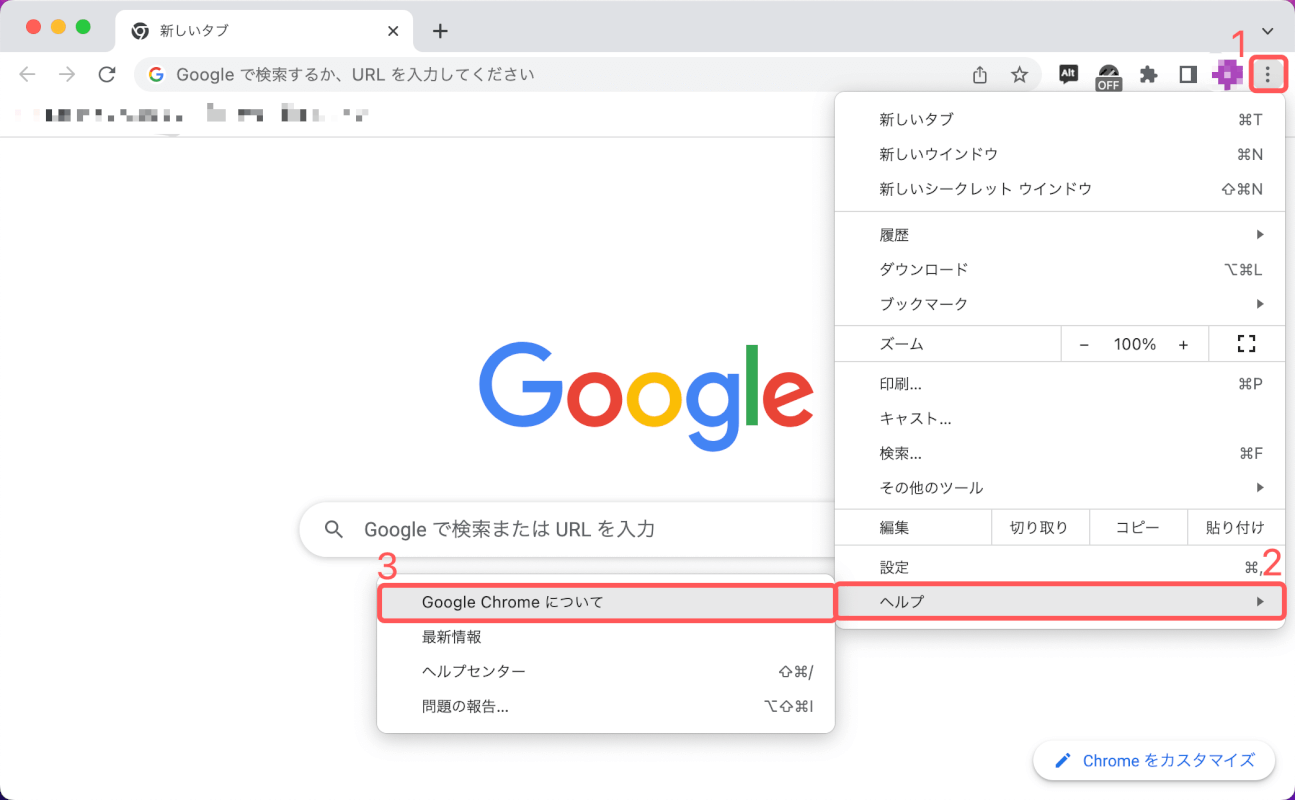This screenshot has height=800, width=1295.
Task: Click the ズーム label in the menu
Action: click(x=902, y=344)
